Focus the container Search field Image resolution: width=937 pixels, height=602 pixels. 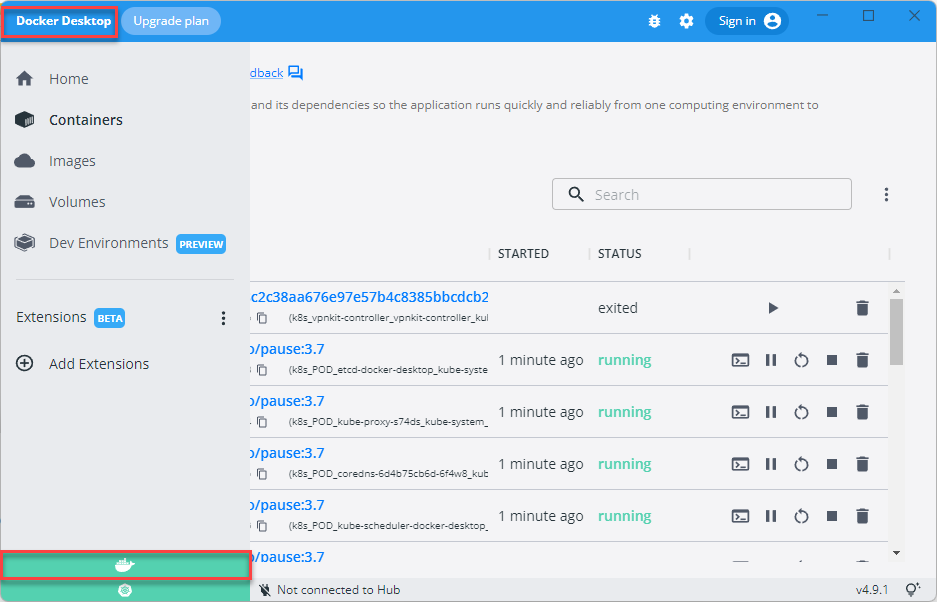tap(702, 194)
